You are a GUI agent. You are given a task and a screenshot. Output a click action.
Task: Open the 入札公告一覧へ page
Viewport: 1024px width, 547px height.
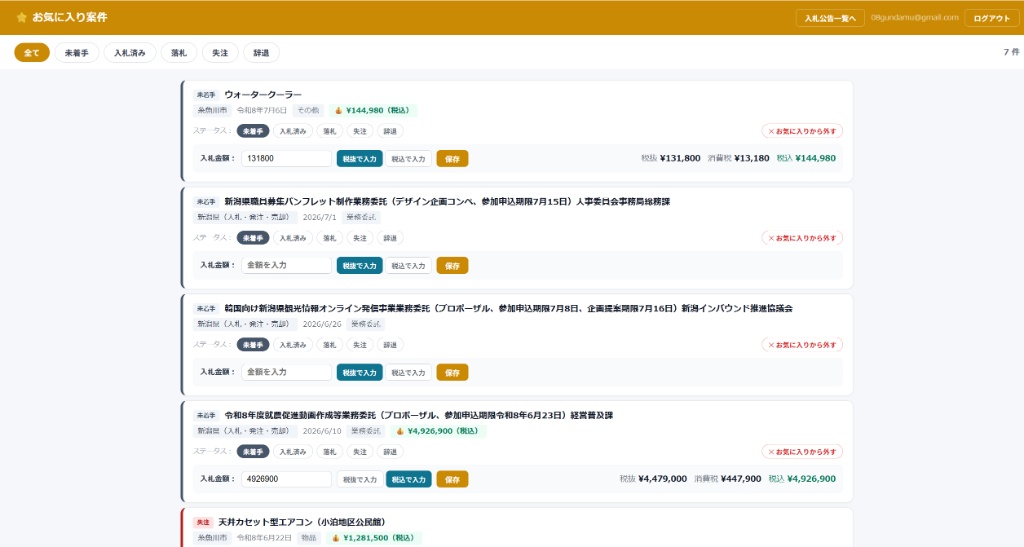point(830,18)
